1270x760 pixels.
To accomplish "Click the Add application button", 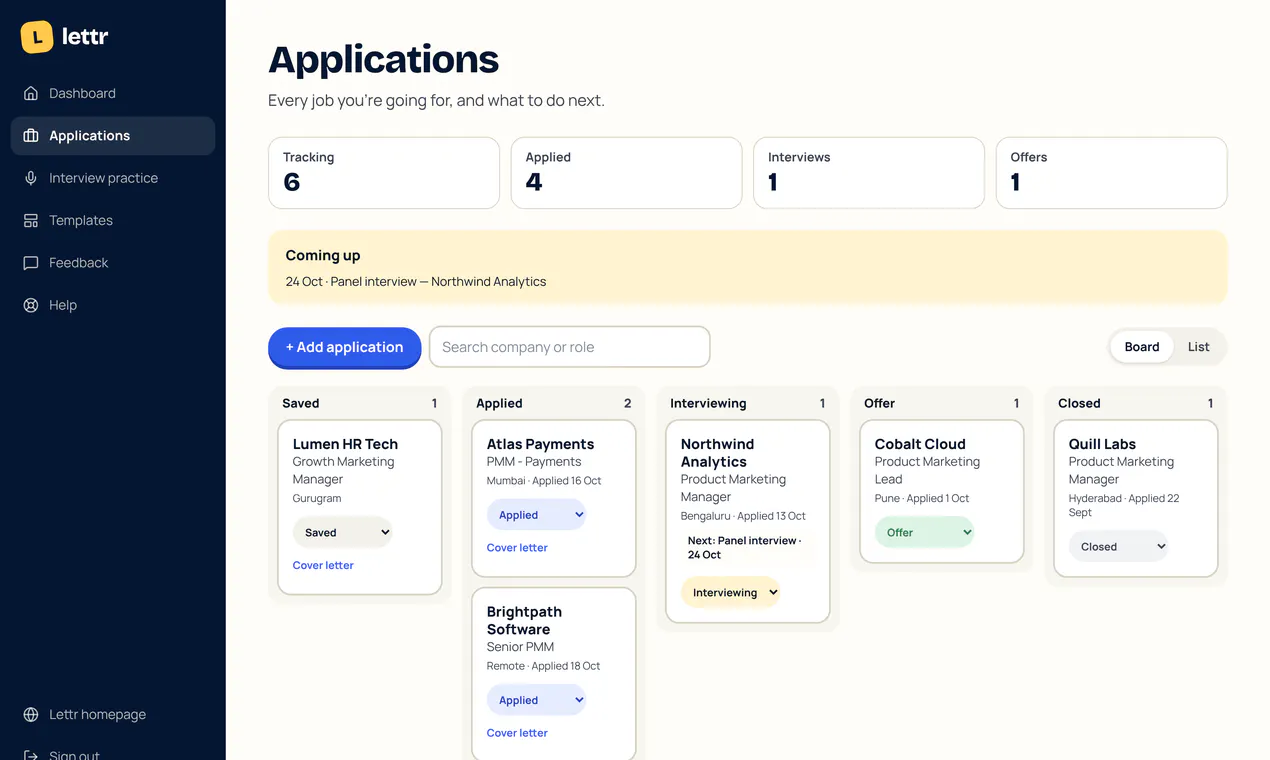I will [345, 347].
